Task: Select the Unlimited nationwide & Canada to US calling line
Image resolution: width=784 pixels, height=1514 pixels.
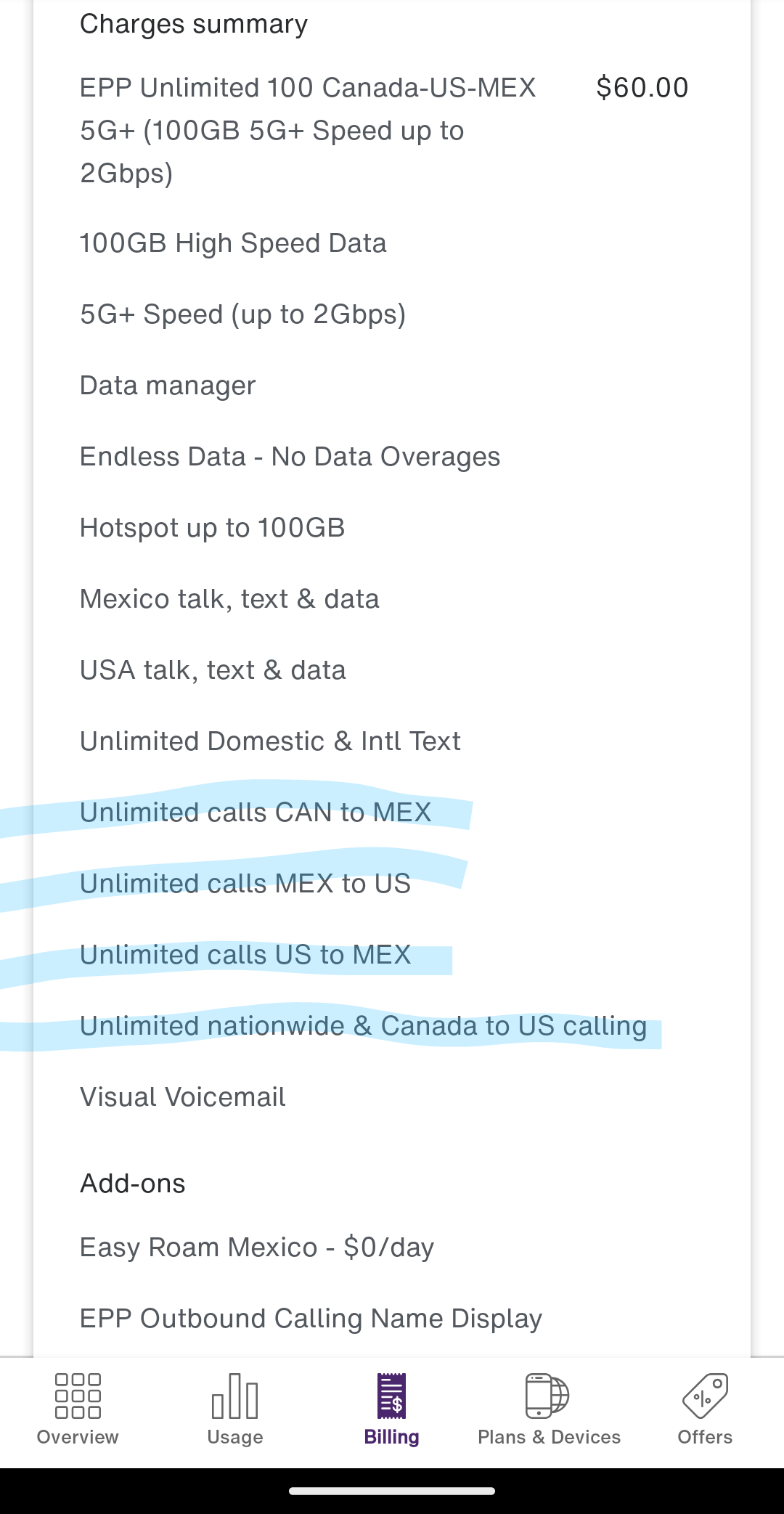Action: [363, 1025]
